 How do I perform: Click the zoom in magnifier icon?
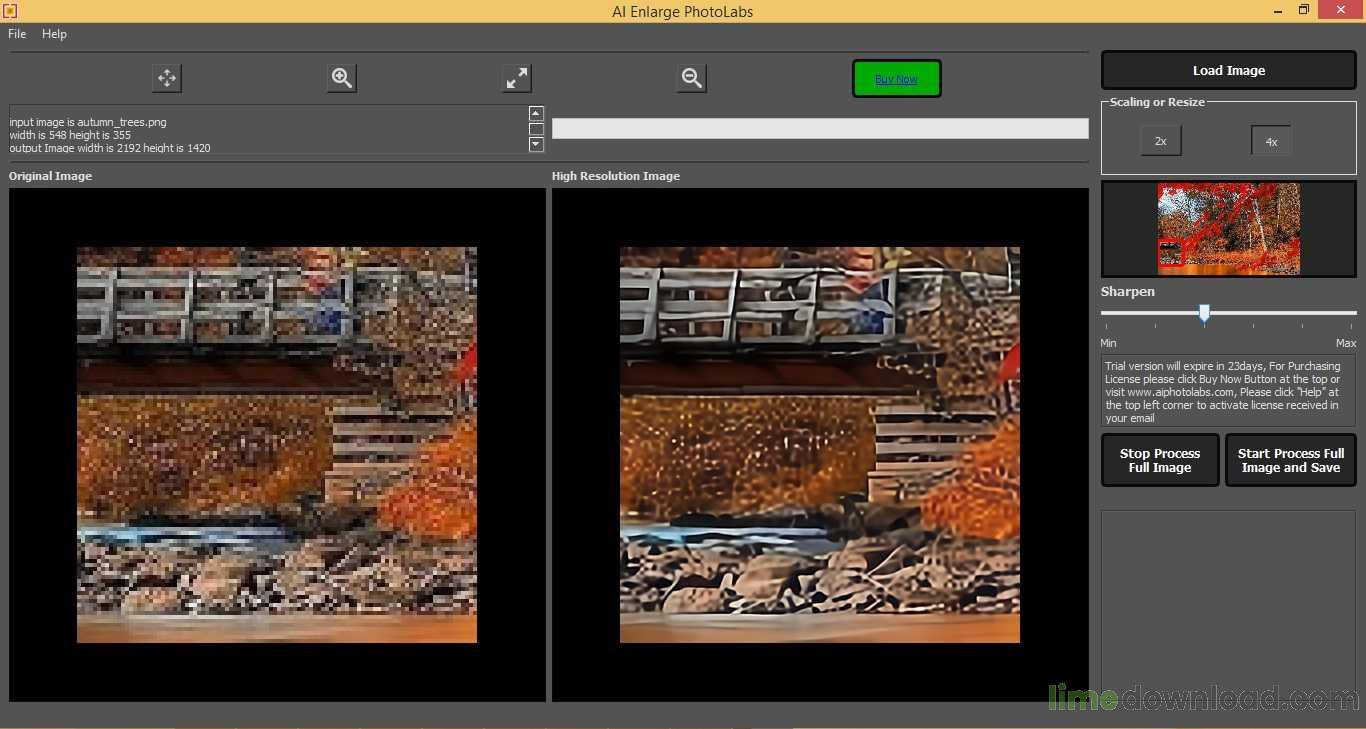[342, 78]
